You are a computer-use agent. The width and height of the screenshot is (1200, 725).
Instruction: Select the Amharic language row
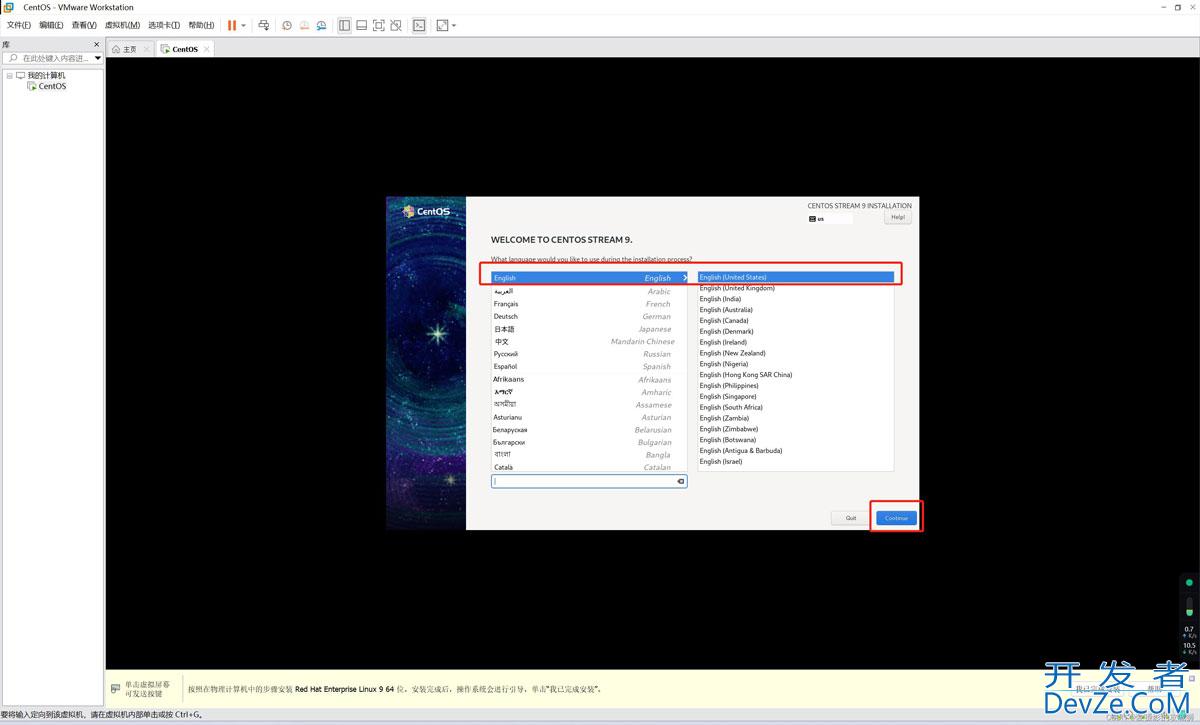(x=591, y=392)
